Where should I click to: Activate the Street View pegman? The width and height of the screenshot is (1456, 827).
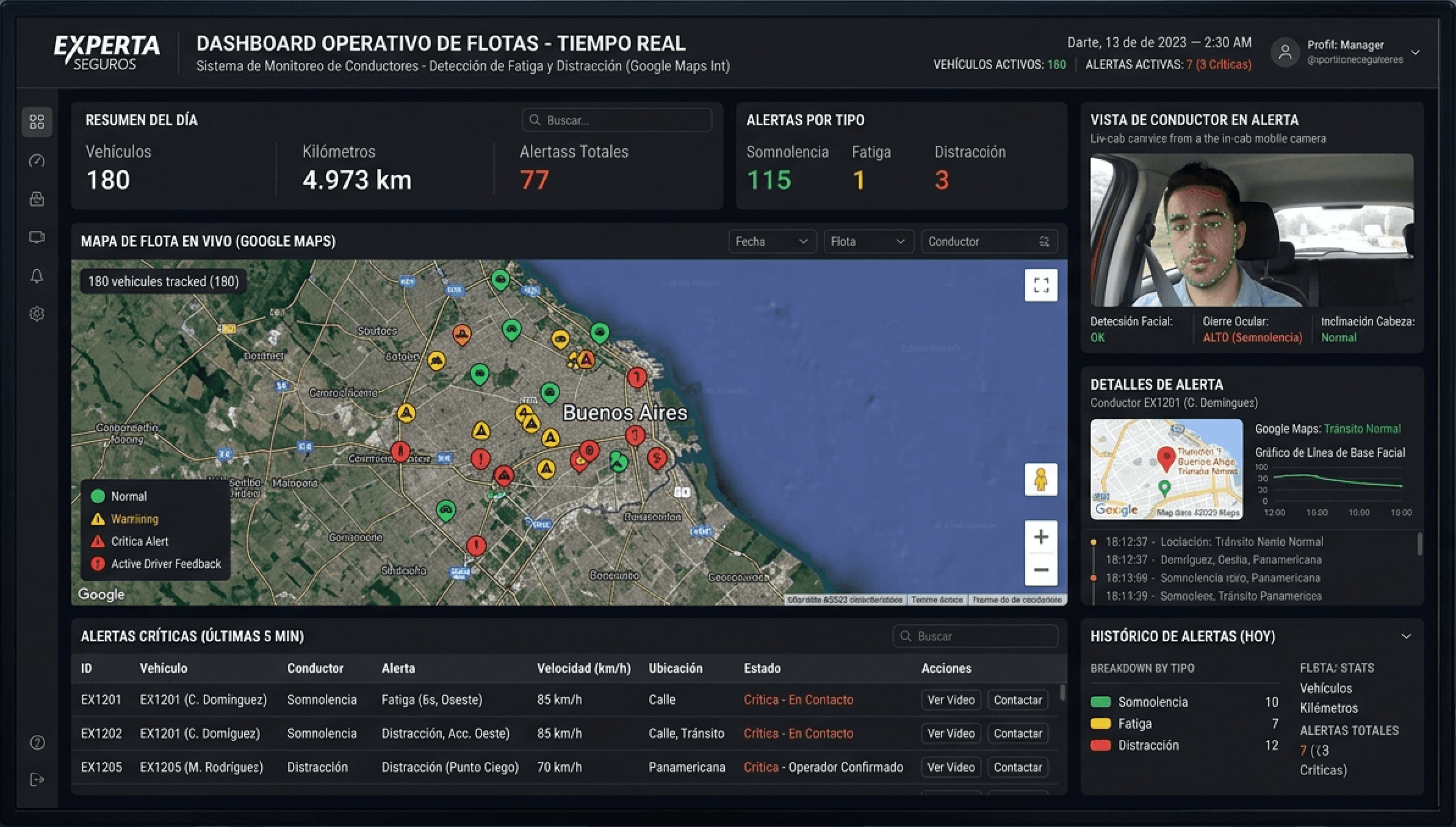[x=1041, y=479]
